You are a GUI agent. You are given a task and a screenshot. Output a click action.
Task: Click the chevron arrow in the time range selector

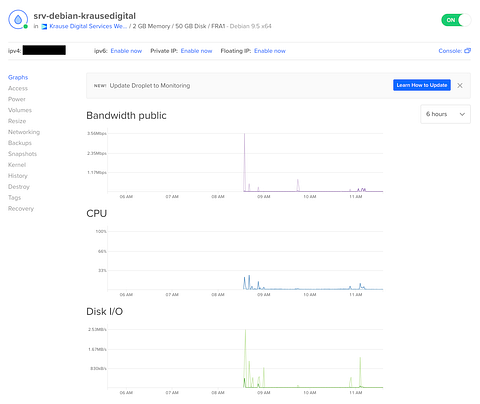click(x=462, y=114)
